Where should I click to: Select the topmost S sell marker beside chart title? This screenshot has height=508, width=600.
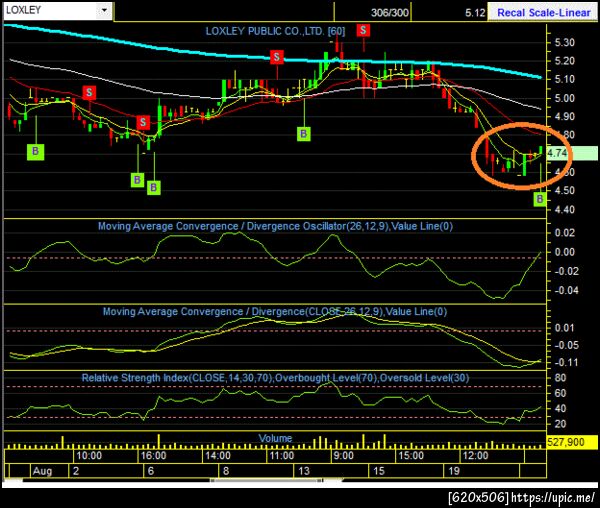(363, 30)
